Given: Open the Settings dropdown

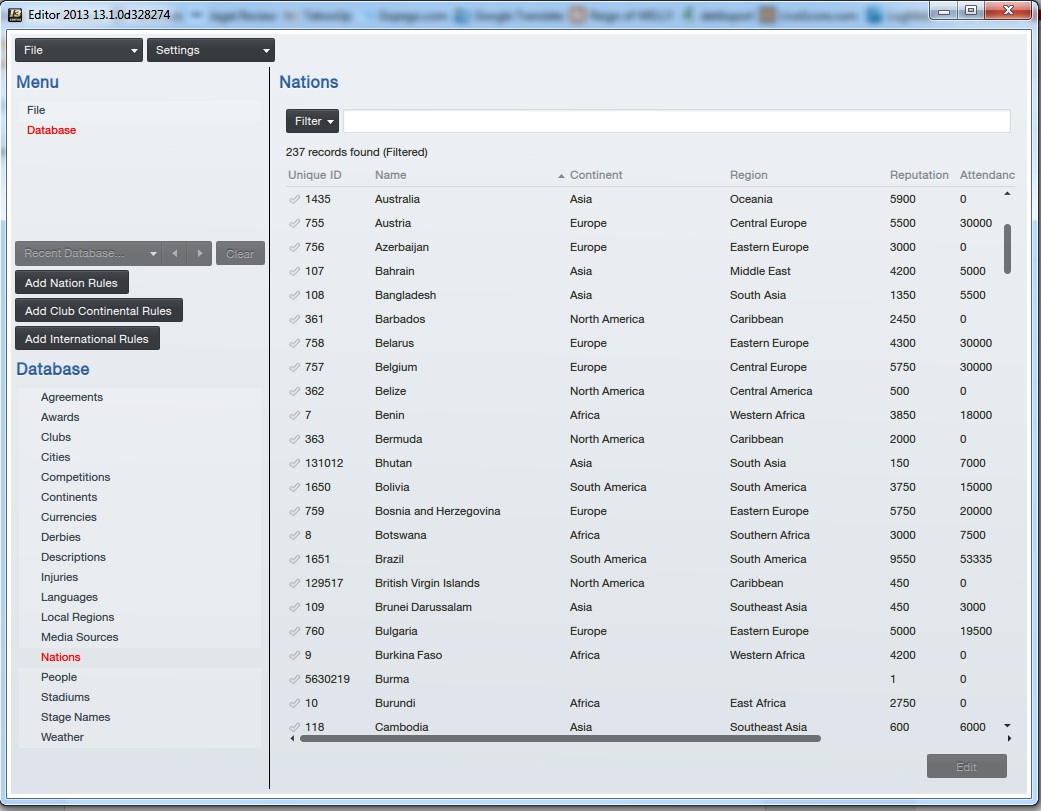Looking at the screenshot, I should point(210,49).
